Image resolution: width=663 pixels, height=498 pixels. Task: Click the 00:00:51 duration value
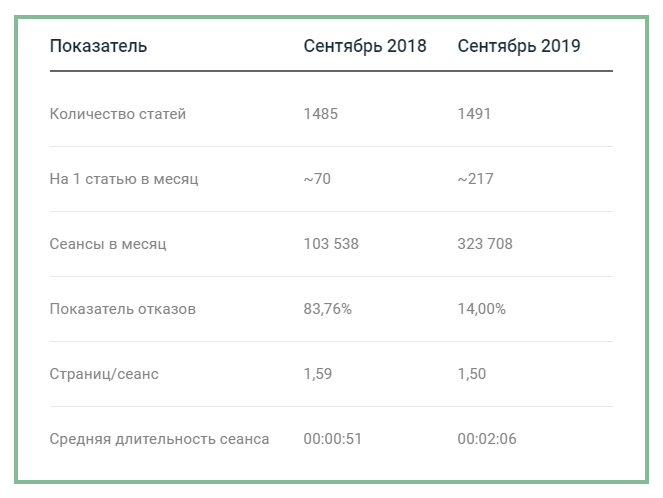coord(333,439)
